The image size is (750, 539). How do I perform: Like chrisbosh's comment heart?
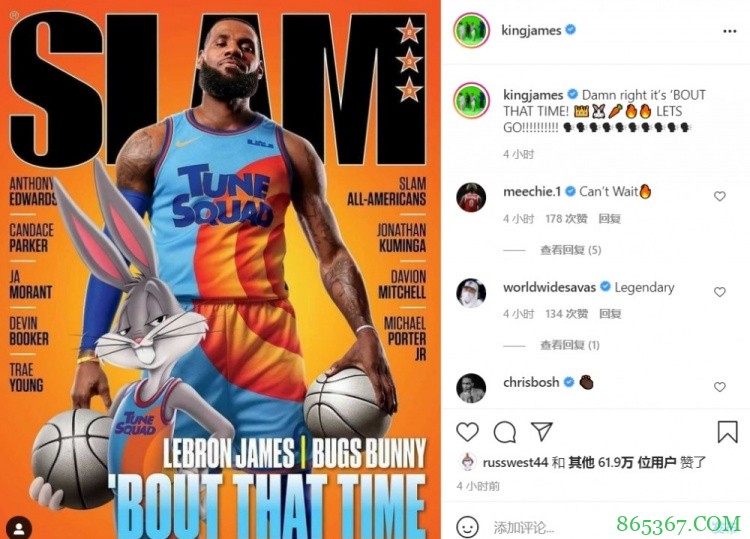[x=719, y=387]
